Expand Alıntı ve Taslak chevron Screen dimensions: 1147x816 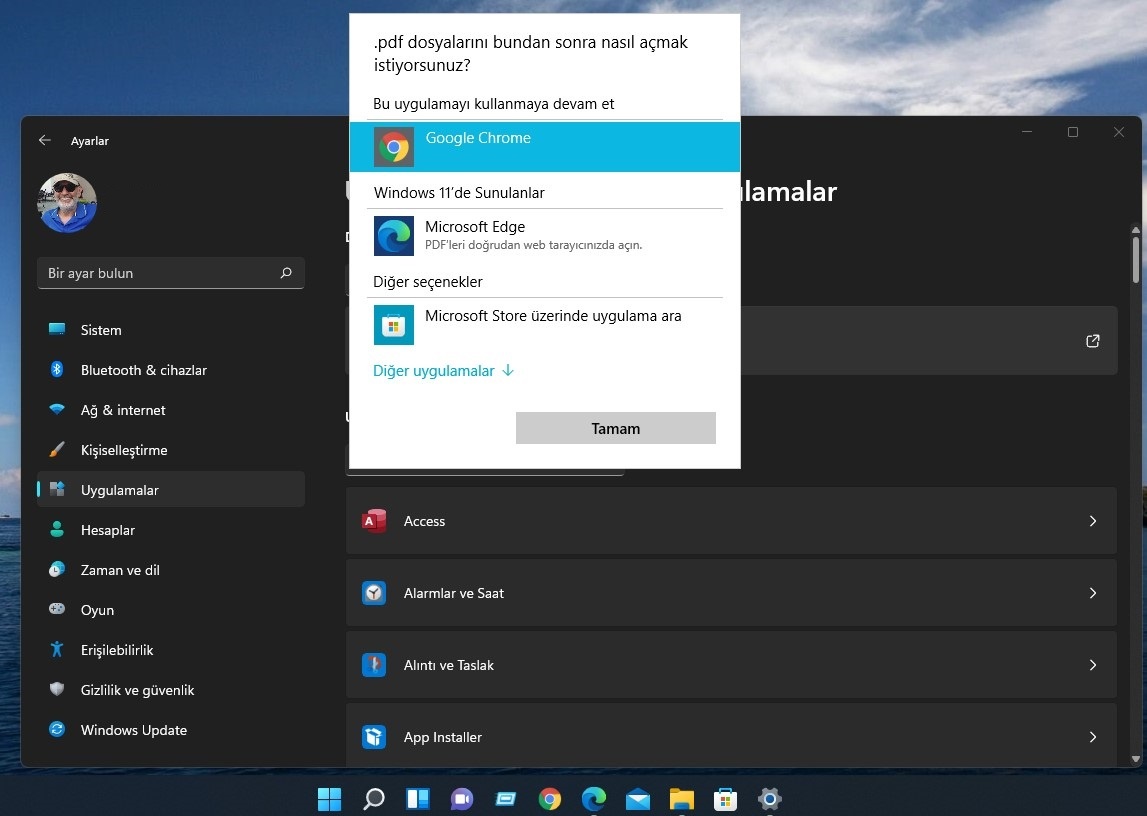(1093, 665)
